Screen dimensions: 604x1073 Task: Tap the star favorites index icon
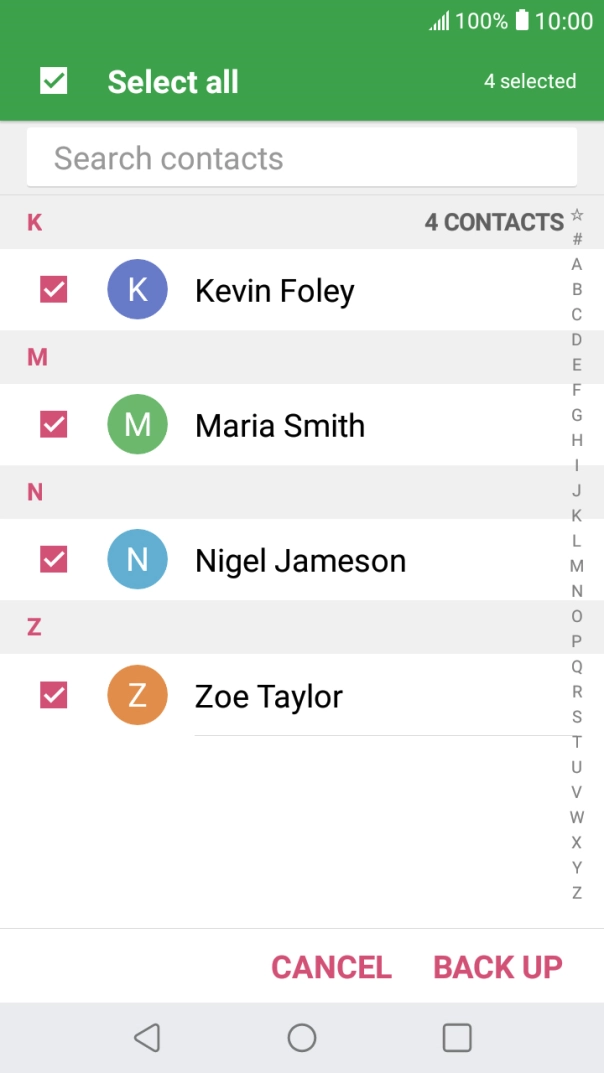pyautogui.click(x=577, y=215)
